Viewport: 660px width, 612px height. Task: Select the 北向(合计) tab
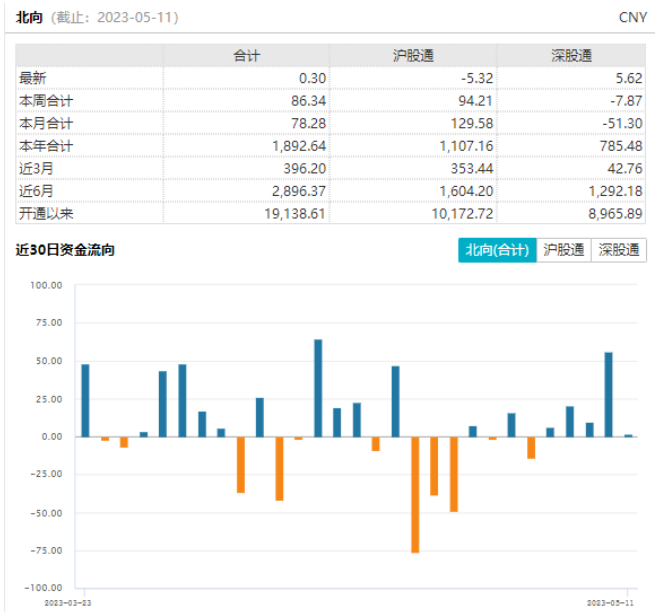tap(497, 250)
